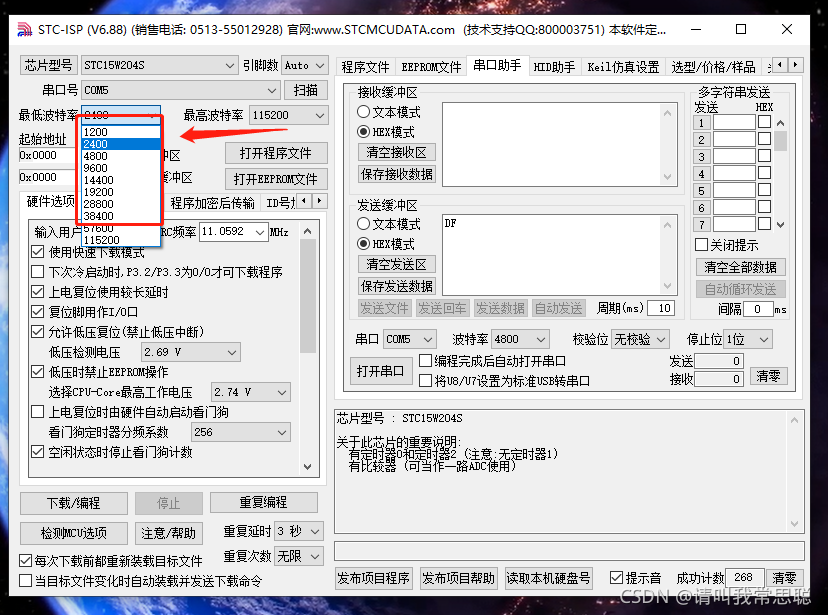Open CPU-Core voltage 2.74 V dropdown
828x615 pixels.
250,392
